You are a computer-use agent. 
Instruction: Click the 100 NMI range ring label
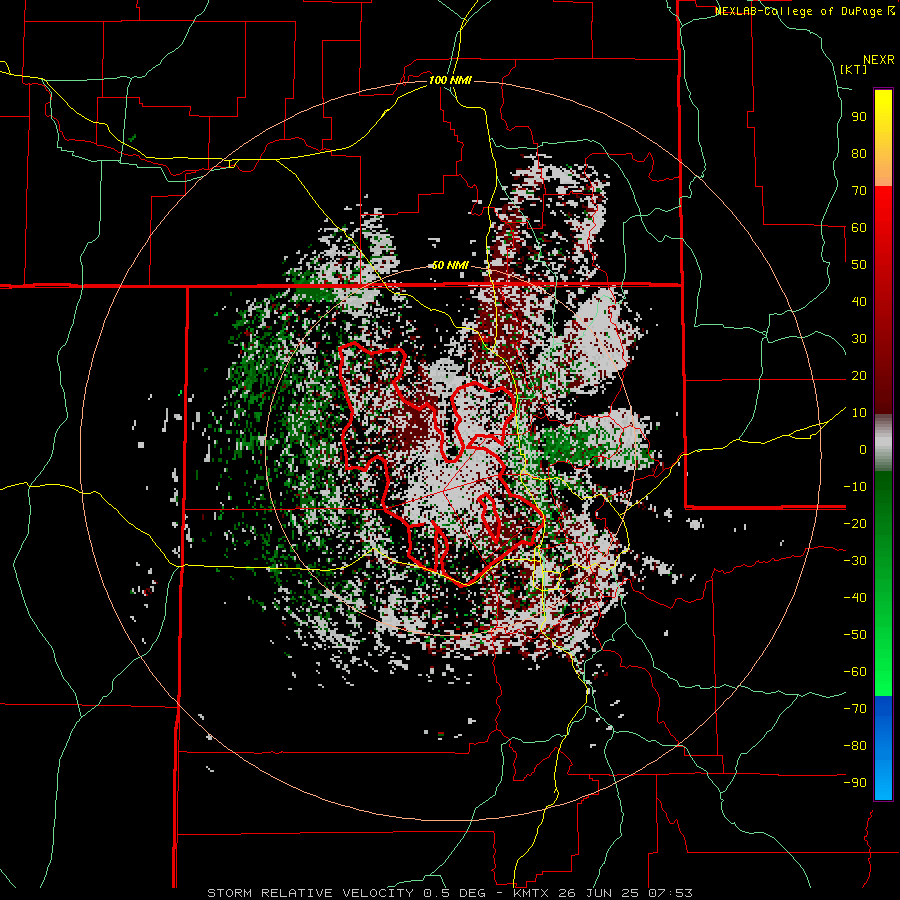pos(450,80)
